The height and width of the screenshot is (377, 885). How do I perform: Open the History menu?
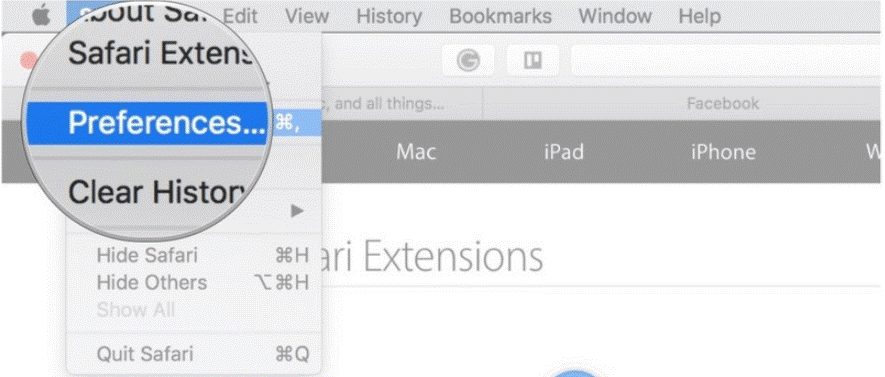(389, 16)
